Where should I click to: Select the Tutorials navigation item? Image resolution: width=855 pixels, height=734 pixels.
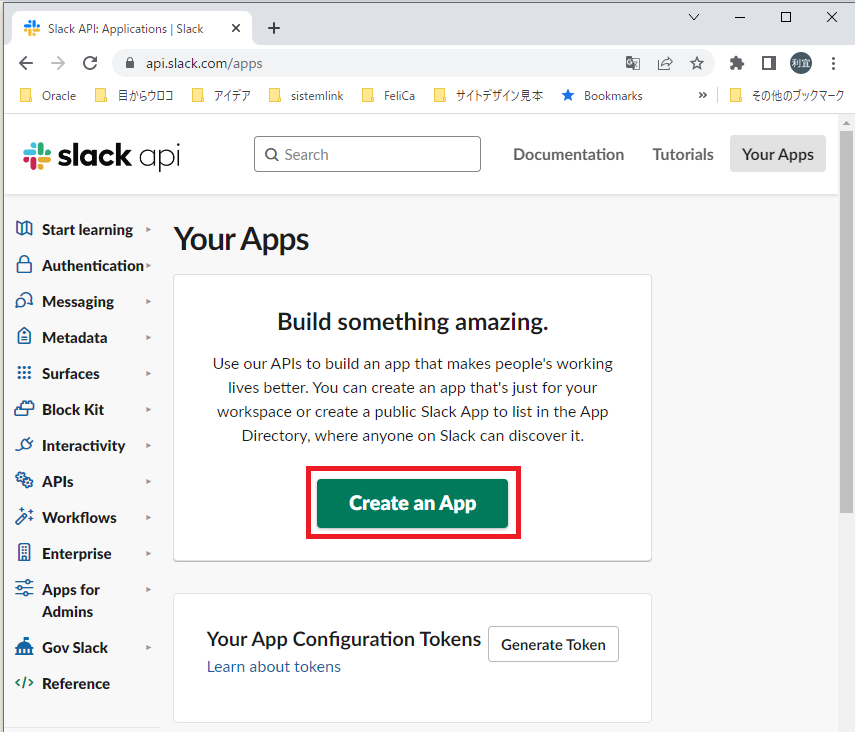tap(682, 154)
